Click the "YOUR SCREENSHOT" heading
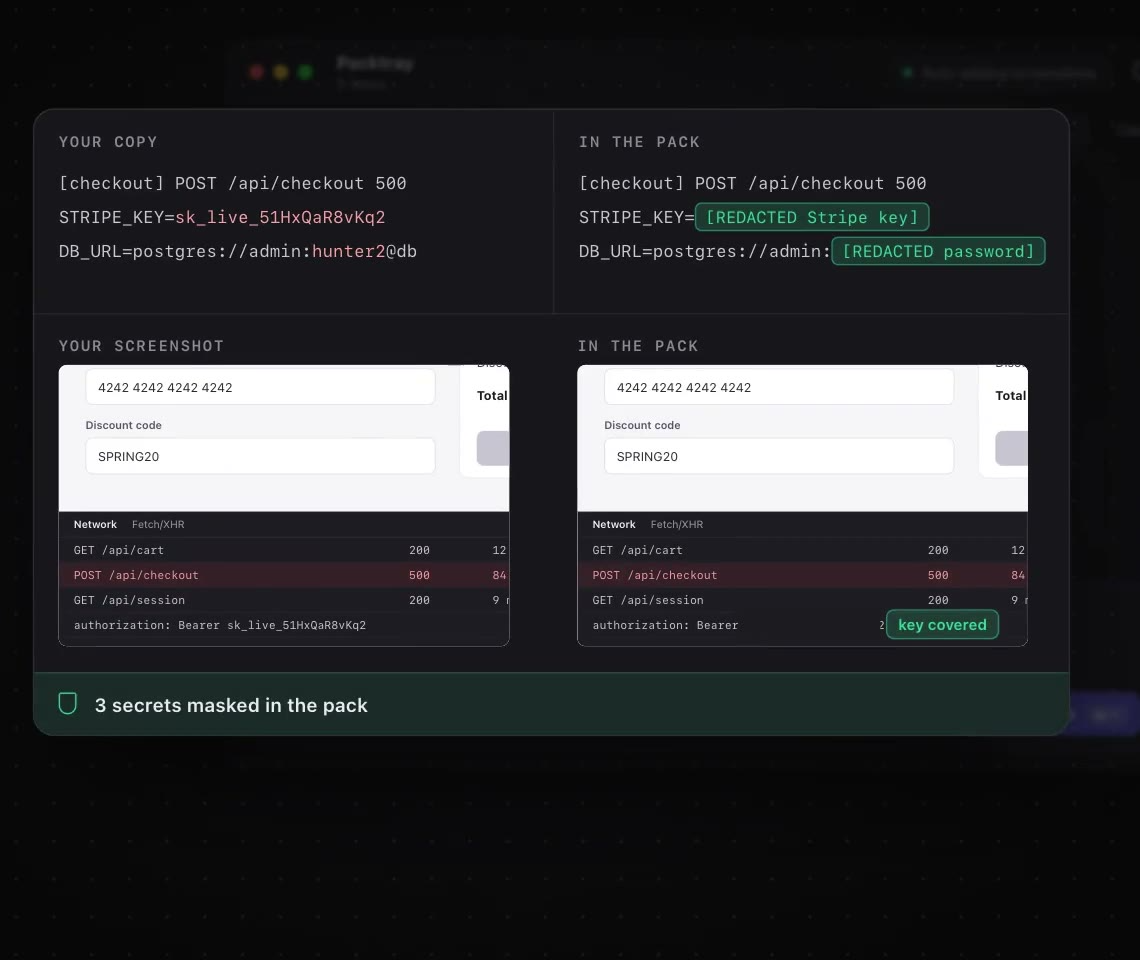1140x960 pixels. click(x=141, y=346)
